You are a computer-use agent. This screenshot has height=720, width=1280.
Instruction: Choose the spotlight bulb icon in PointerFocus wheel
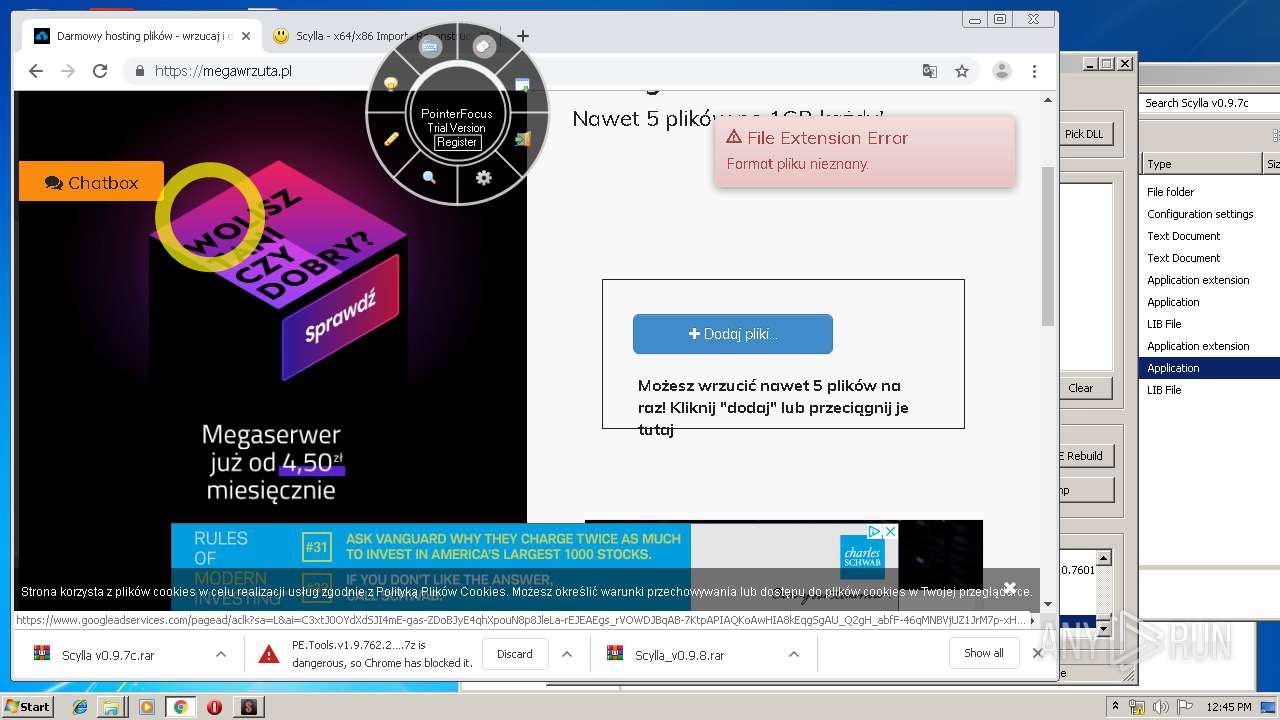click(x=391, y=84)
